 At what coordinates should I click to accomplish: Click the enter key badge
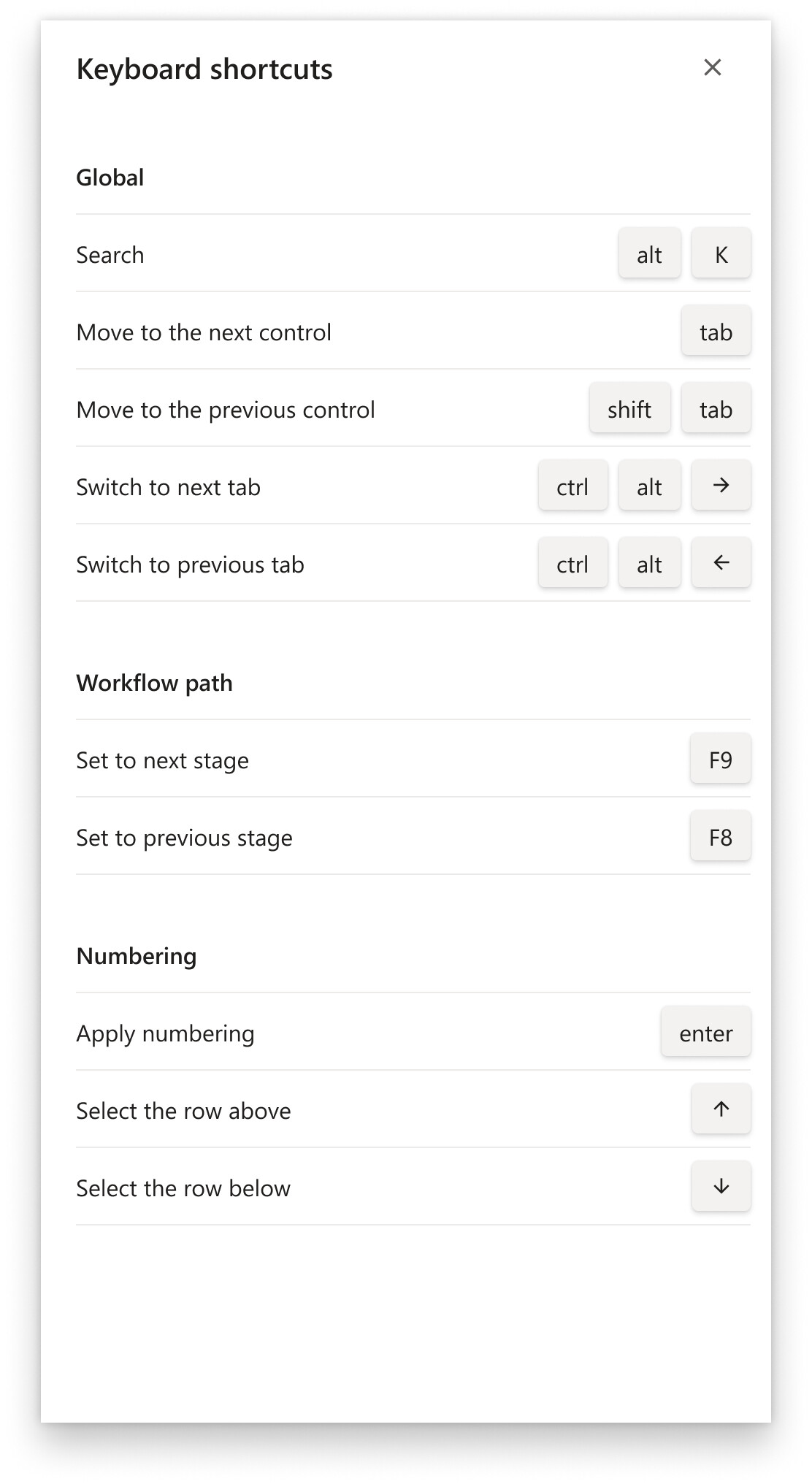click(x=705, y=1033)
